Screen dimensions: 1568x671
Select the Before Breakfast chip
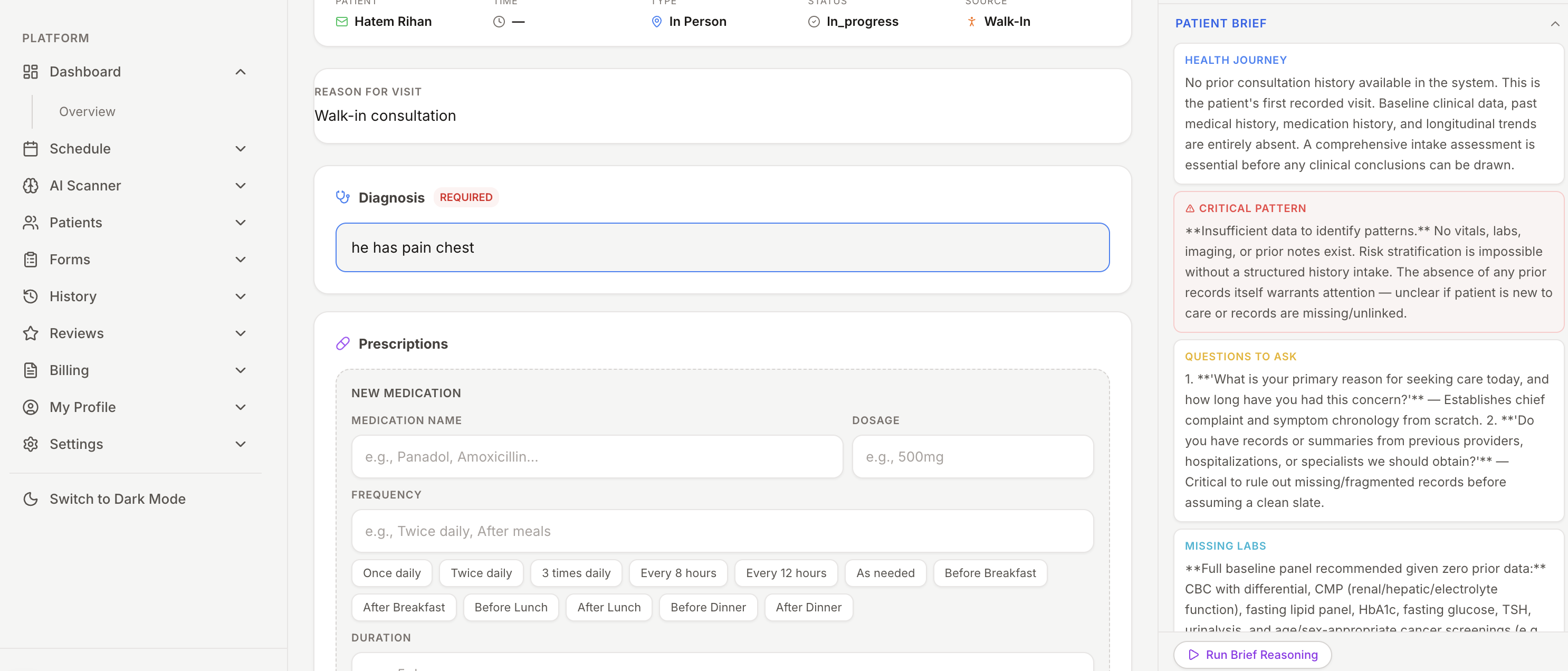pos(990,573)
